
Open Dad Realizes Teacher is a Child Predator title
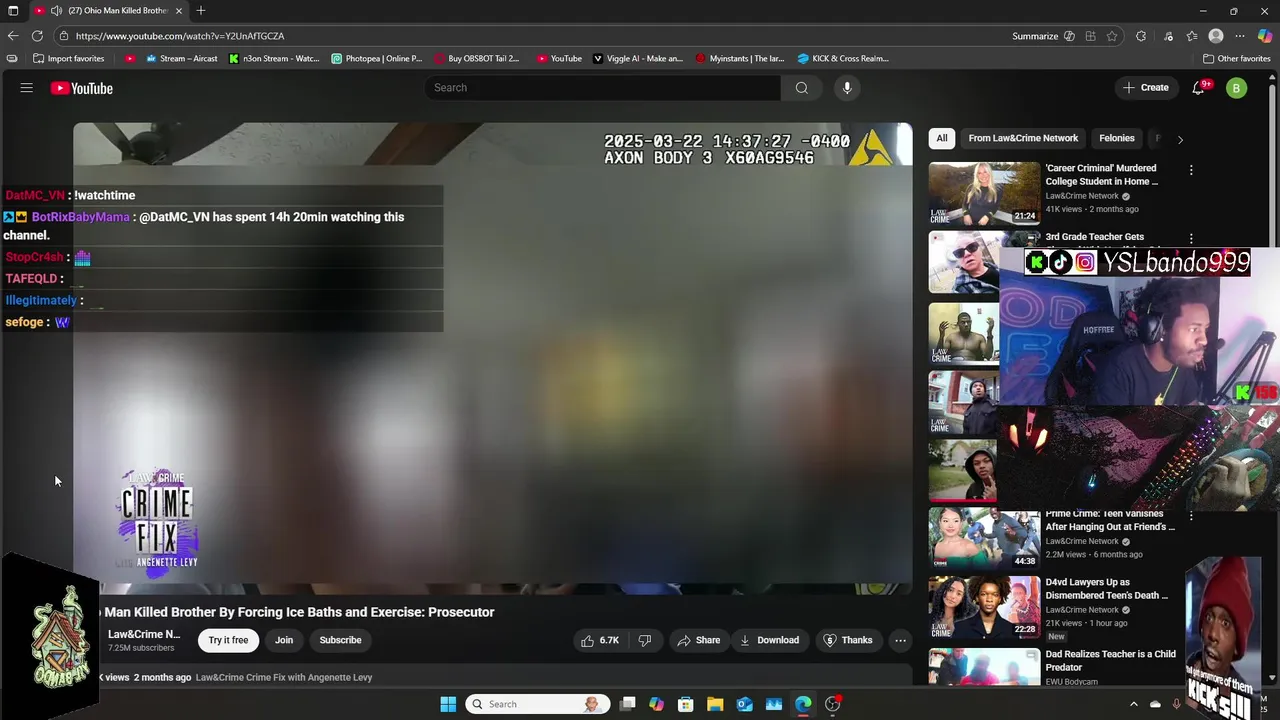(1110, 661)
